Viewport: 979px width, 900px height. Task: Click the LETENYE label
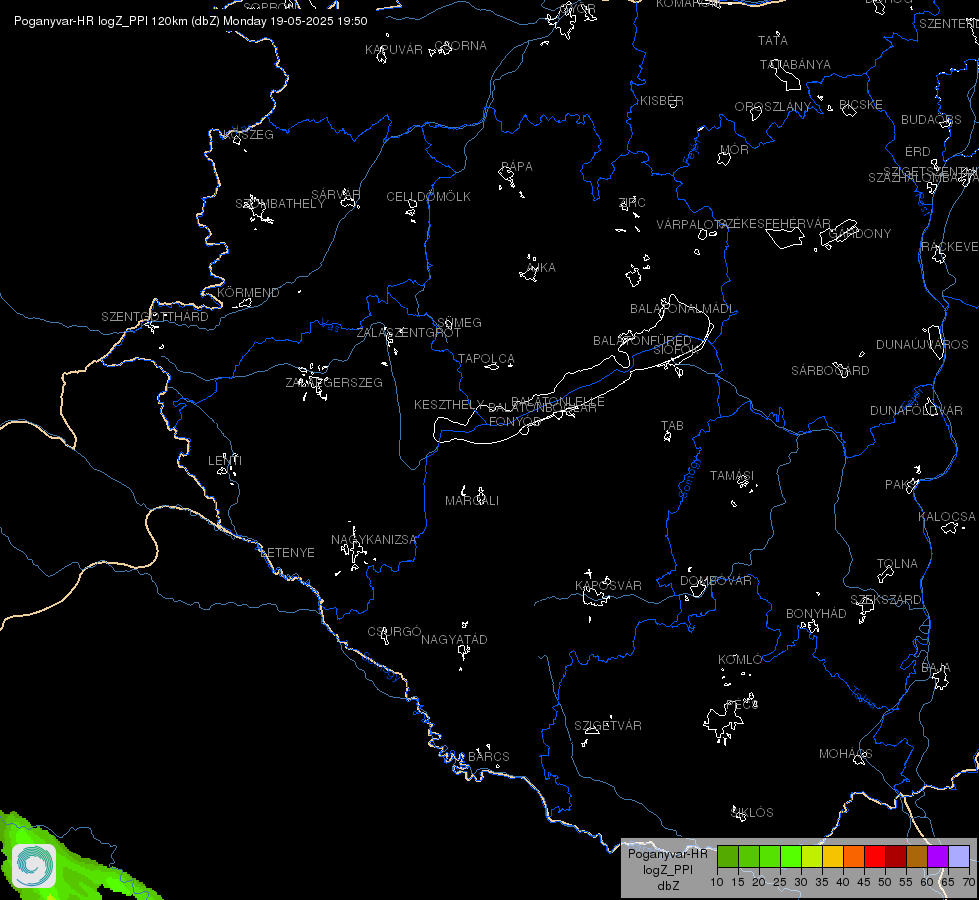click(287, 553)
